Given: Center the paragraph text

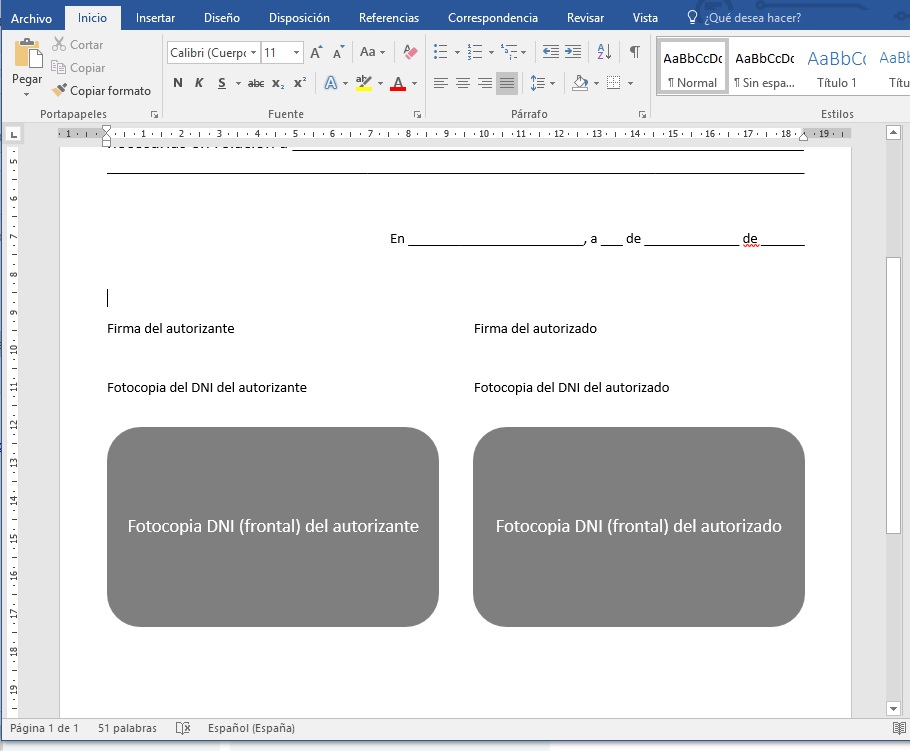Looking at the screenshot, I should (x=463, y=83).
